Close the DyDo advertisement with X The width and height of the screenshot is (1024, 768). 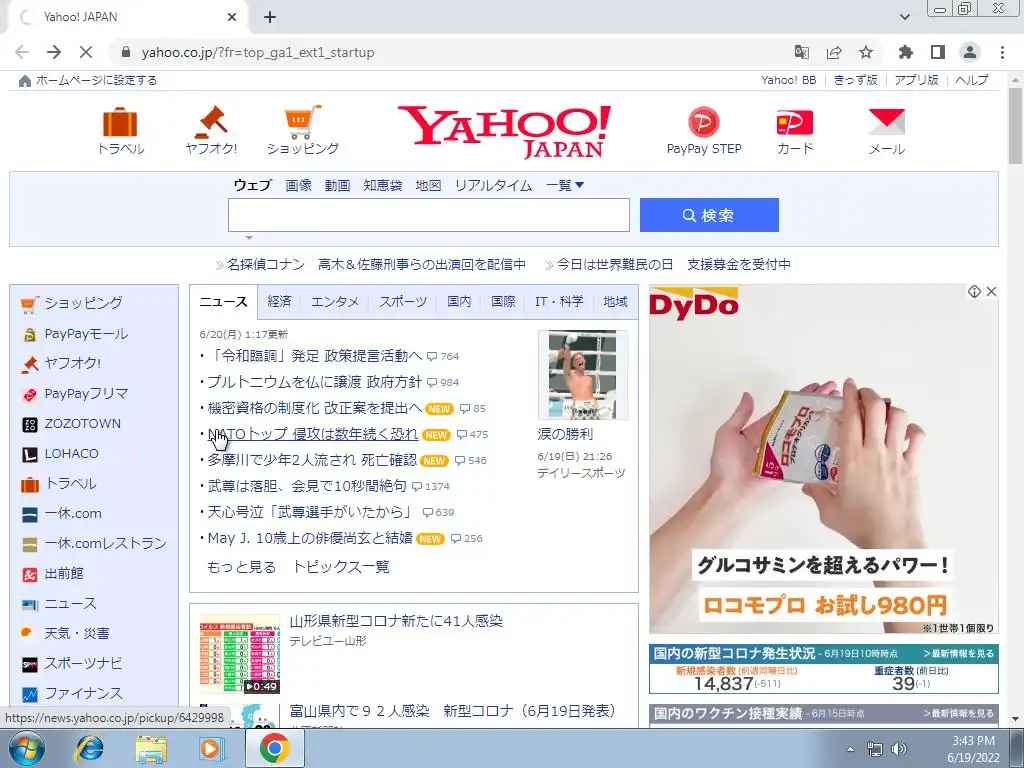click(x=991, y=291)
